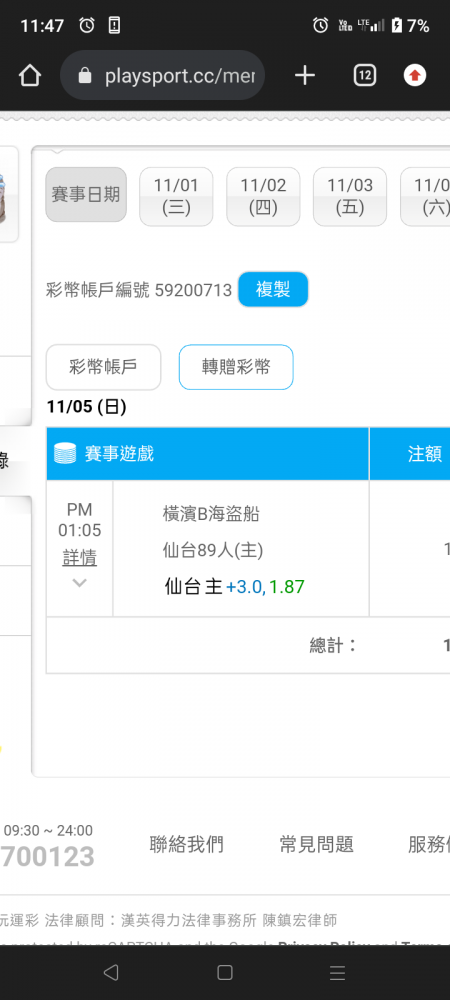Click the 複製 copy button

click(x=273, y=290)
